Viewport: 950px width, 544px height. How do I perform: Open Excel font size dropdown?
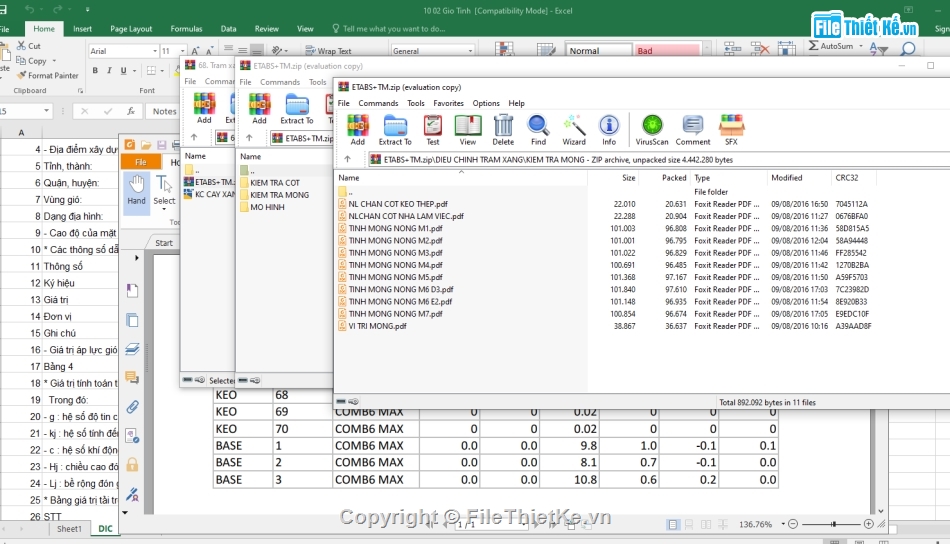pyautogui.click(x=182, y=51)
